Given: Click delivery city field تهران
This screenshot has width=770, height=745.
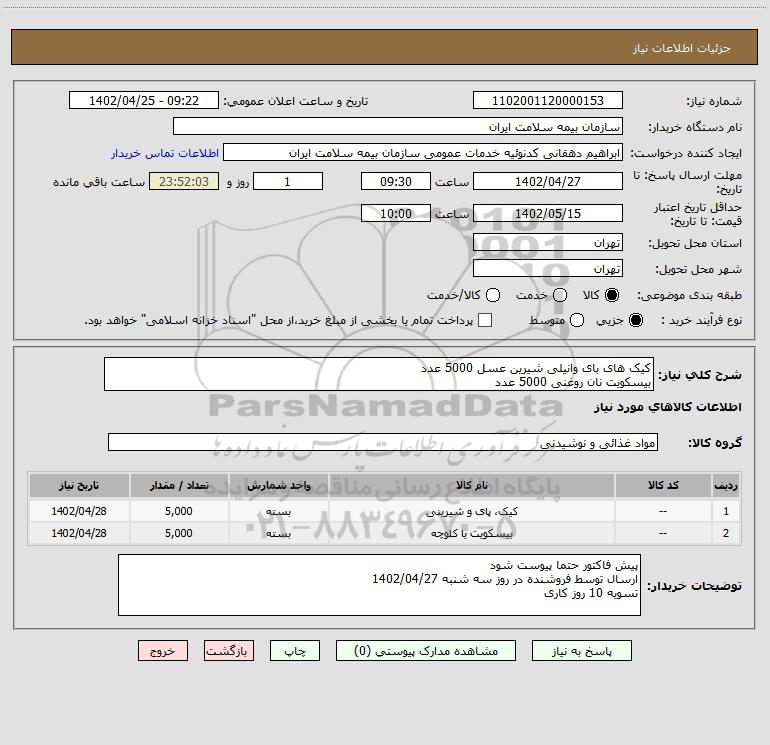Looking at the screenshot, I should click(x=548, y=269).
